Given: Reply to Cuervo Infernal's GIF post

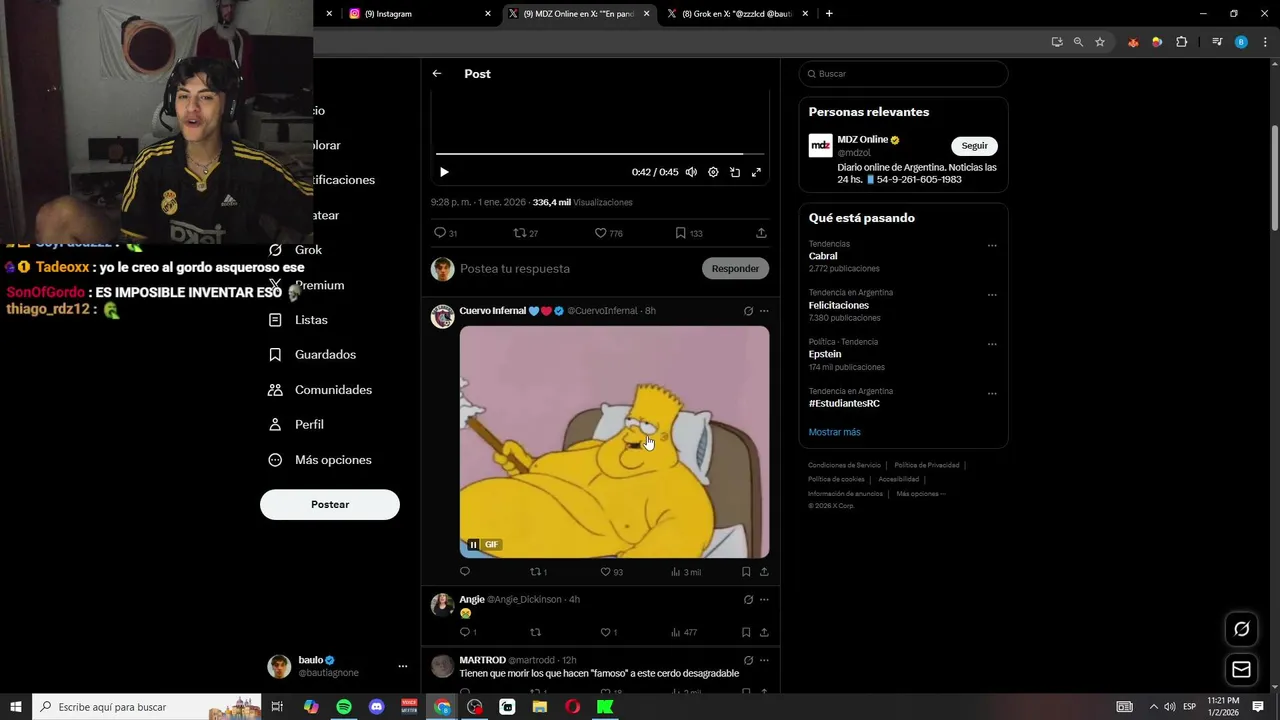Looking at the screenshot, I should pos(464,572).
